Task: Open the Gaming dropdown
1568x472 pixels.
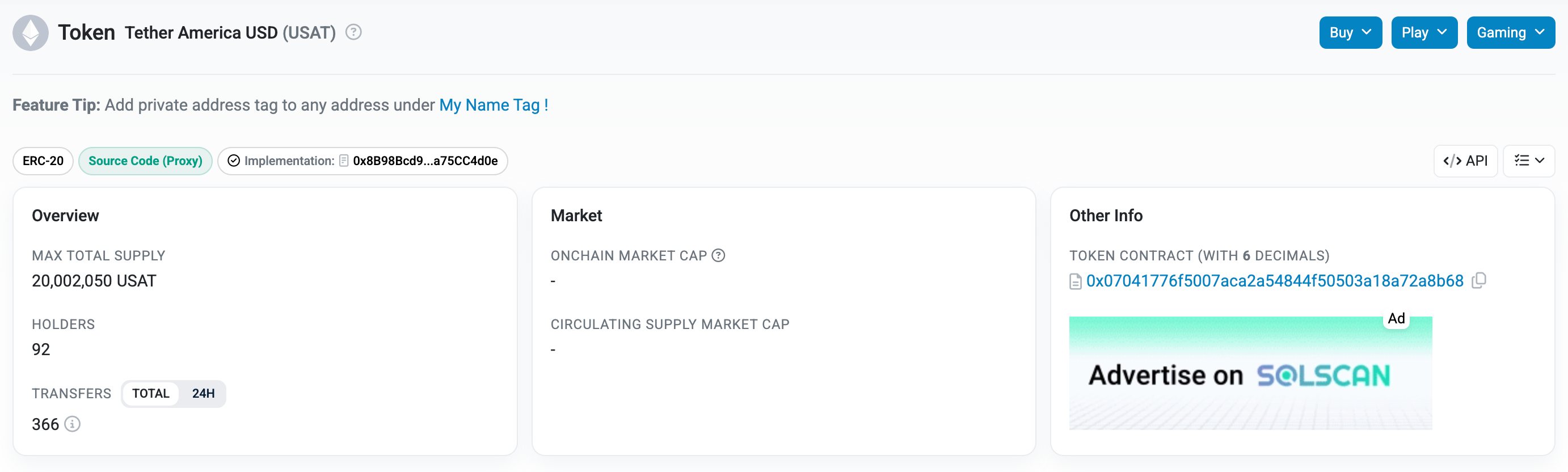Action: (x=1511, y=32)
